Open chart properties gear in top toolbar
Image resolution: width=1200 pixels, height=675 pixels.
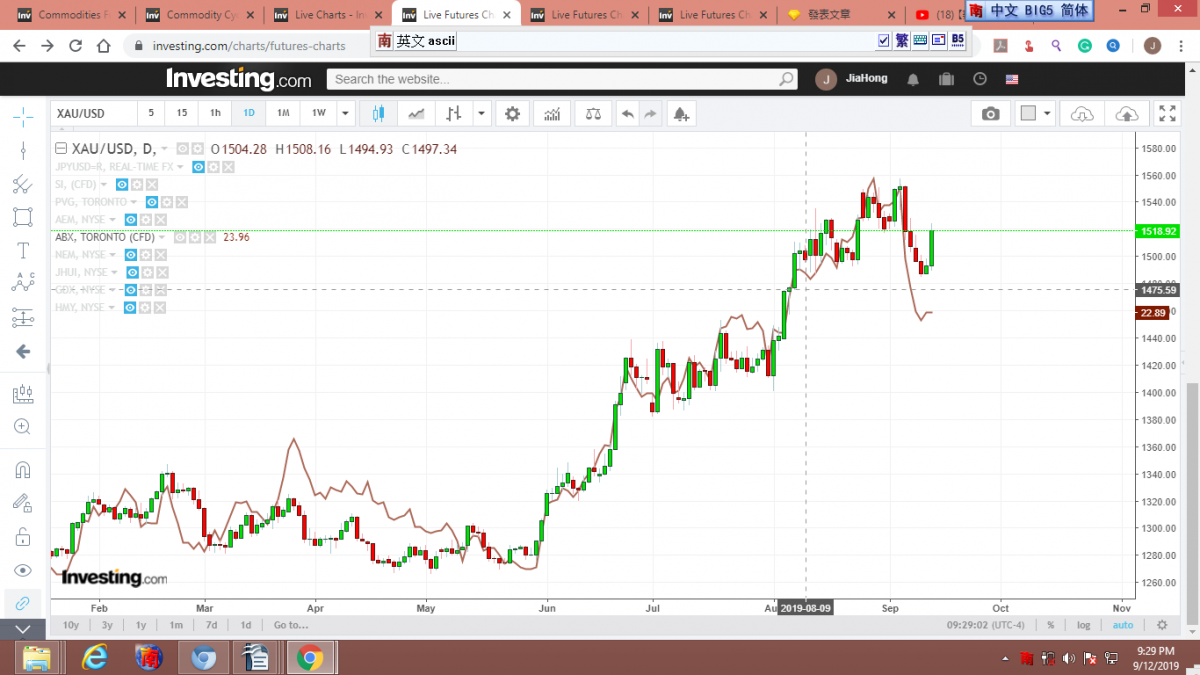[x=512, y=114]
